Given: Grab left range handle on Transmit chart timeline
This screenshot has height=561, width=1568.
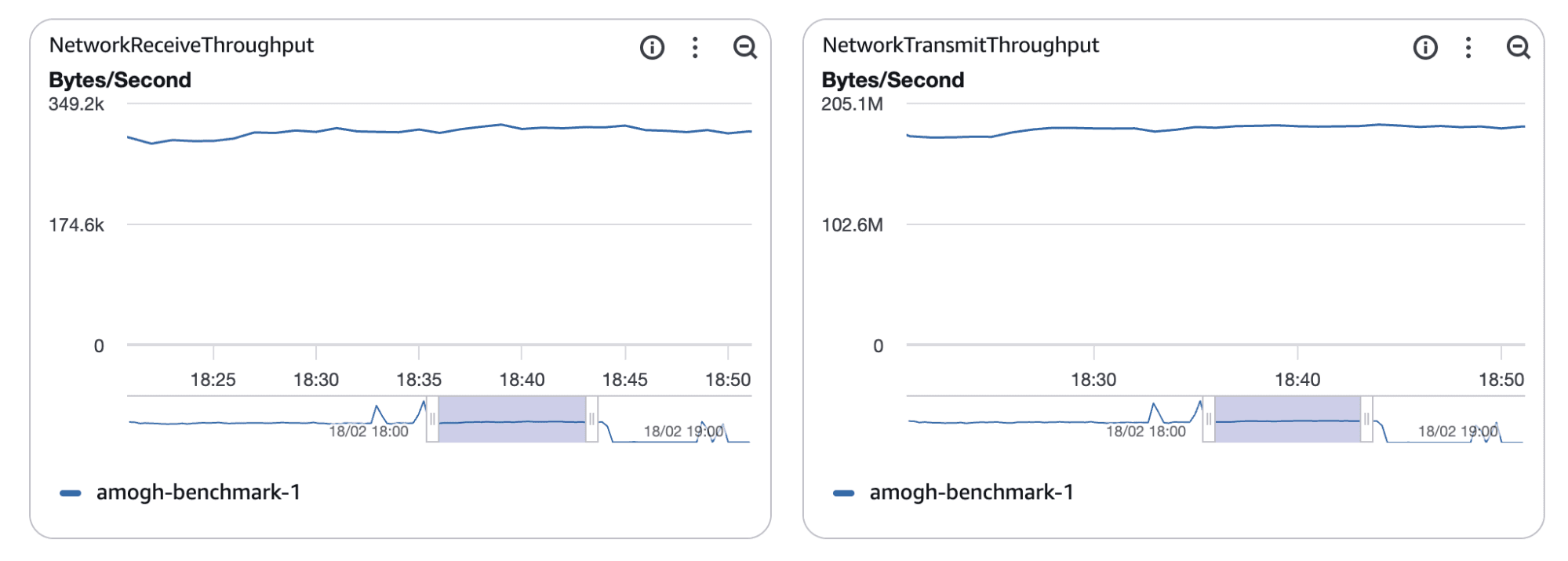Looking at the screenshot, I should [x=1209, y=420].
